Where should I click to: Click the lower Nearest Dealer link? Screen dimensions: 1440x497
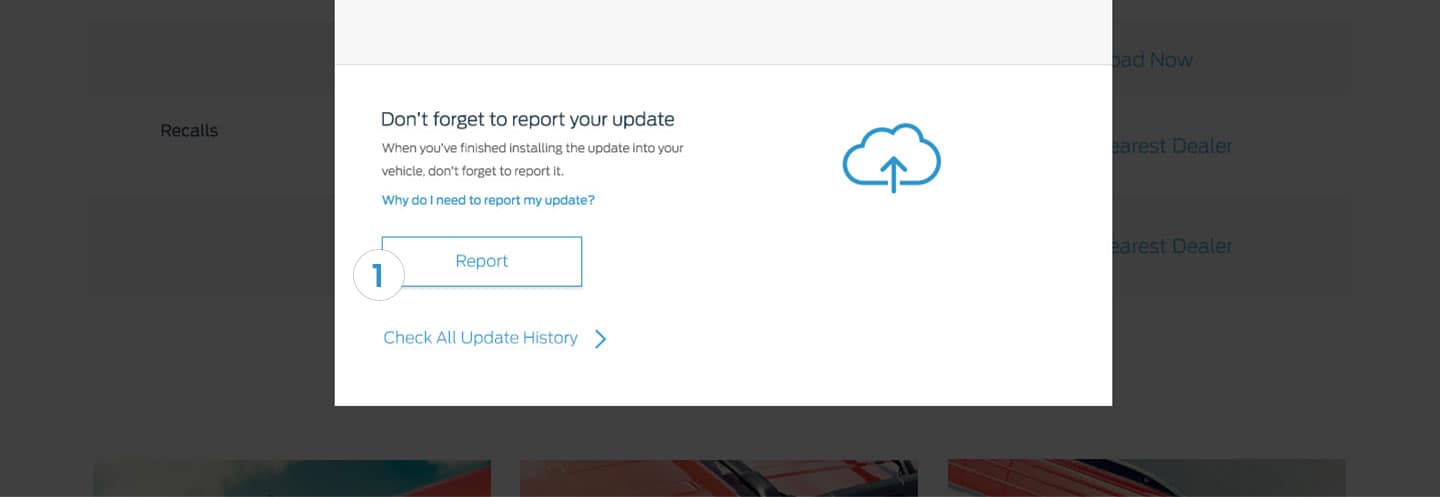point(1172,246)
